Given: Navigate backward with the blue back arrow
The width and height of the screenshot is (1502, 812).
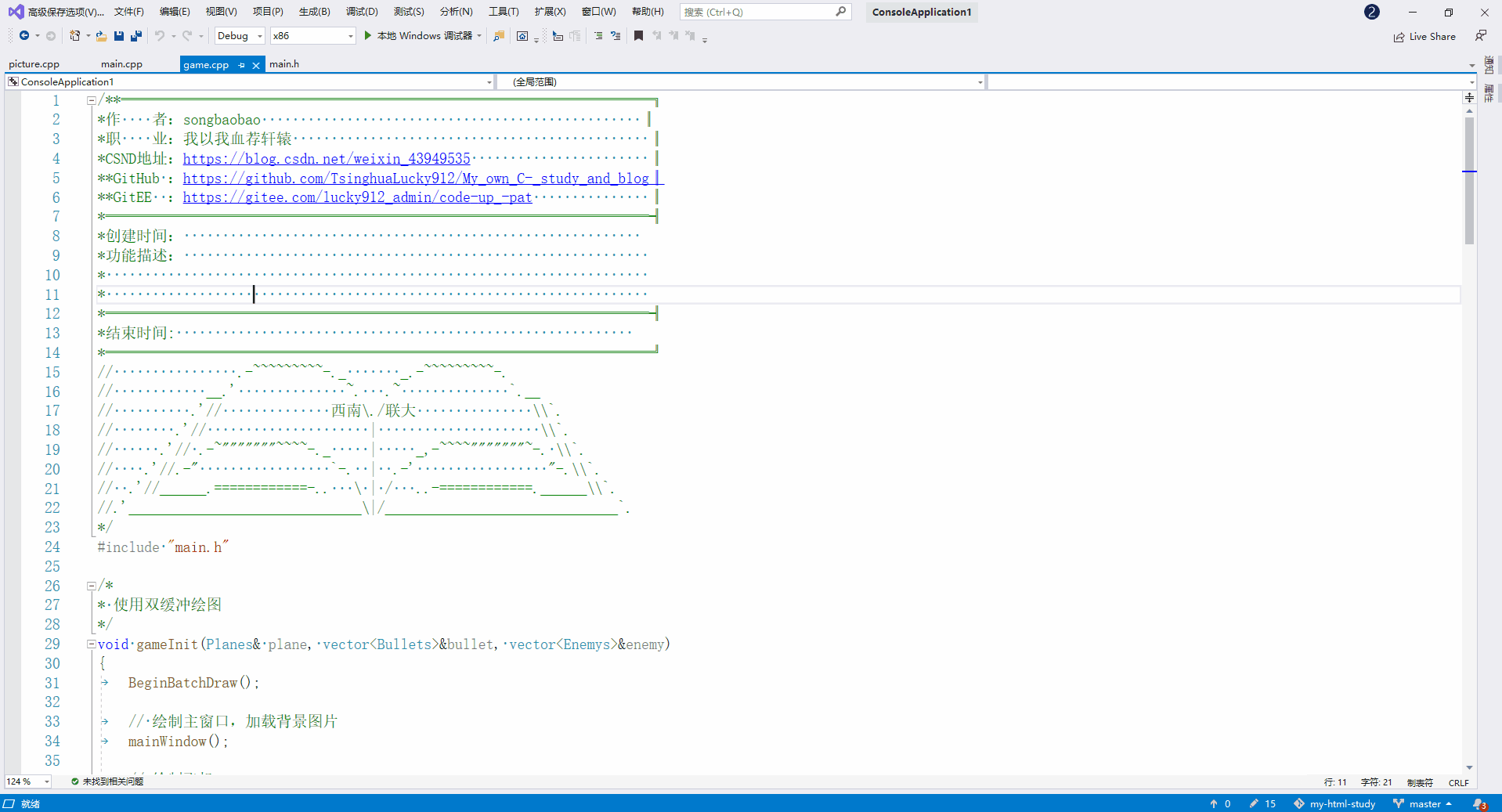Looking at the screenshot, I should point(24,36).
